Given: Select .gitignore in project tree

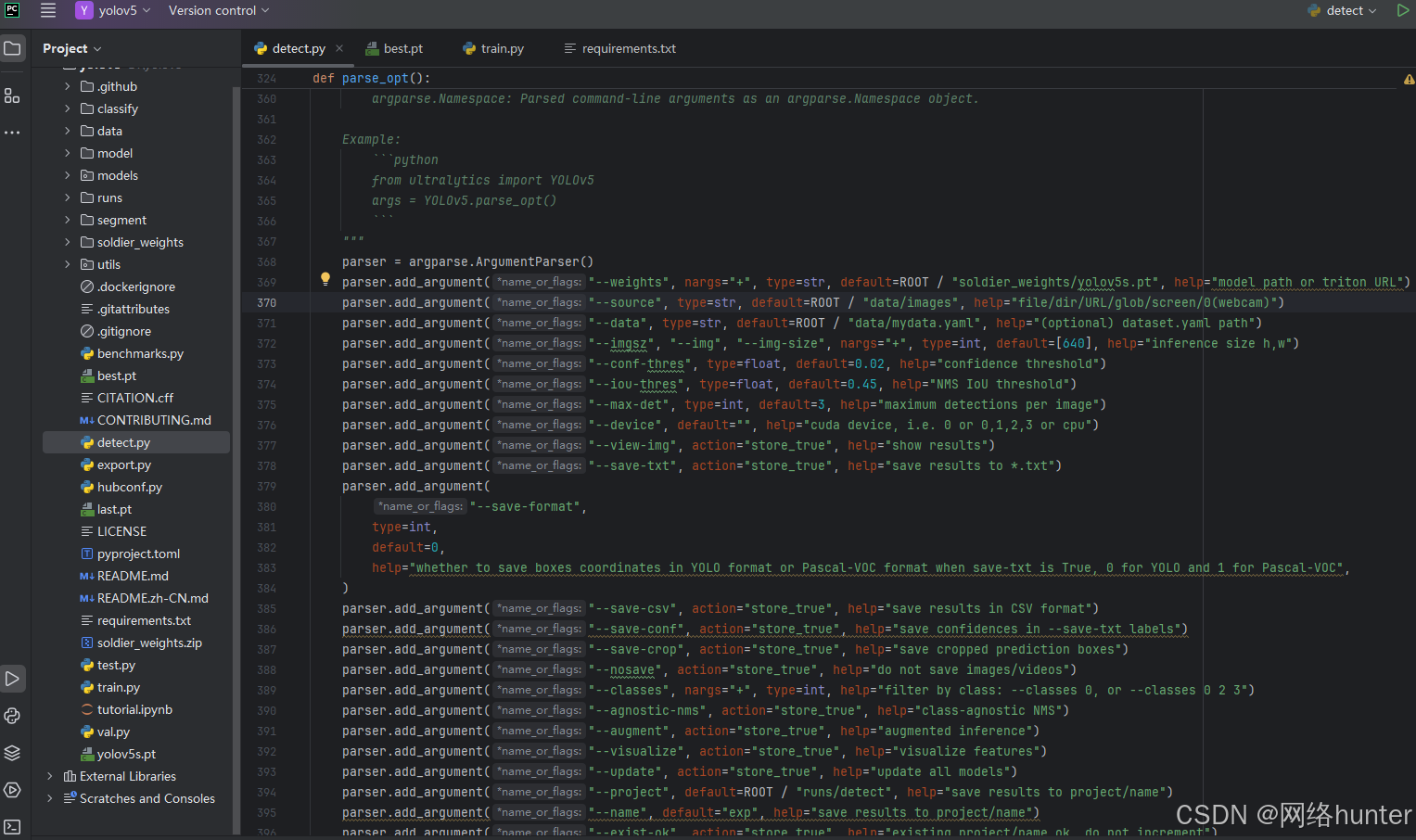Looking at the screenshot, I should pos(115,331).
